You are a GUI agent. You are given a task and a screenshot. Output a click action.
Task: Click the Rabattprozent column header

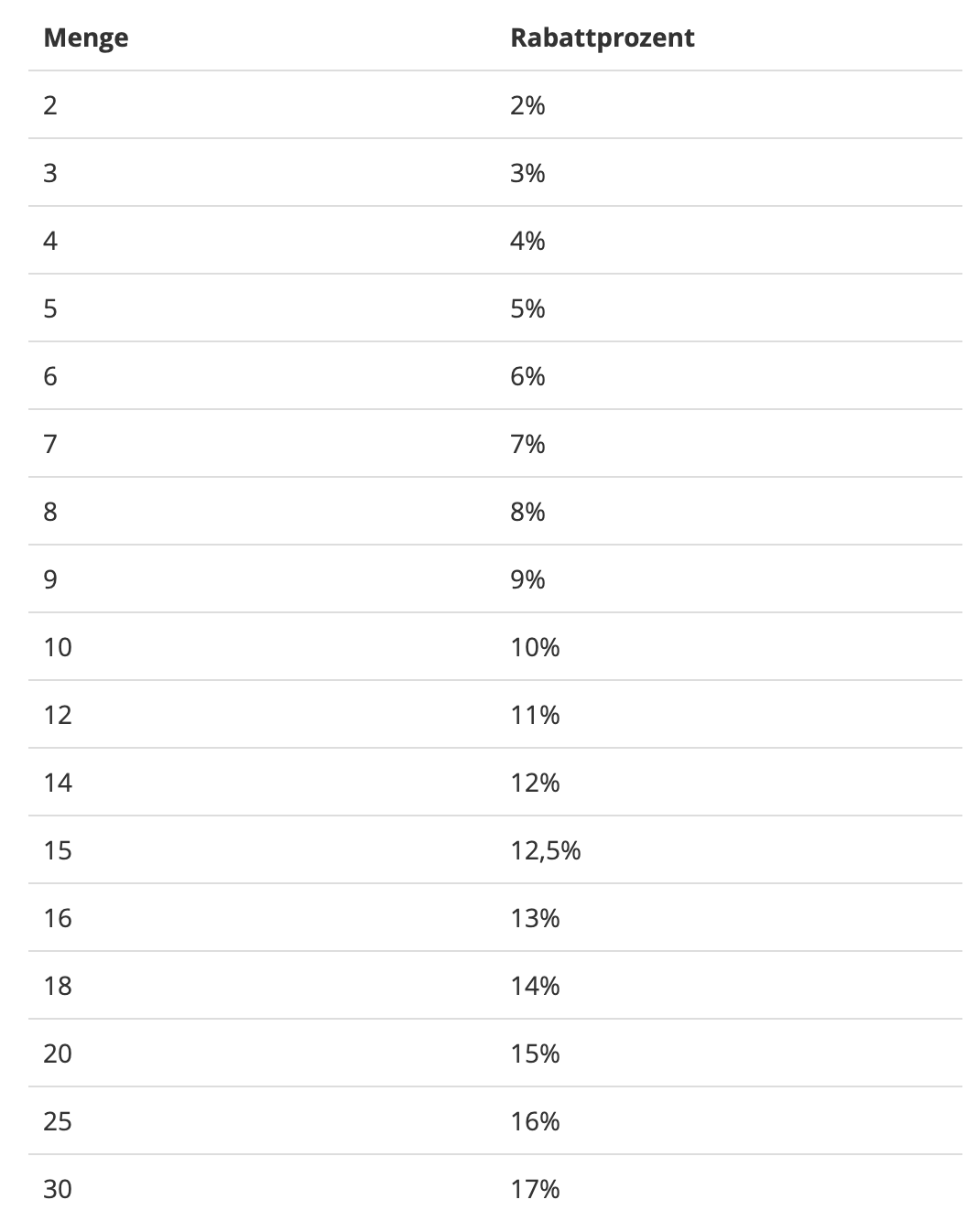602,38
